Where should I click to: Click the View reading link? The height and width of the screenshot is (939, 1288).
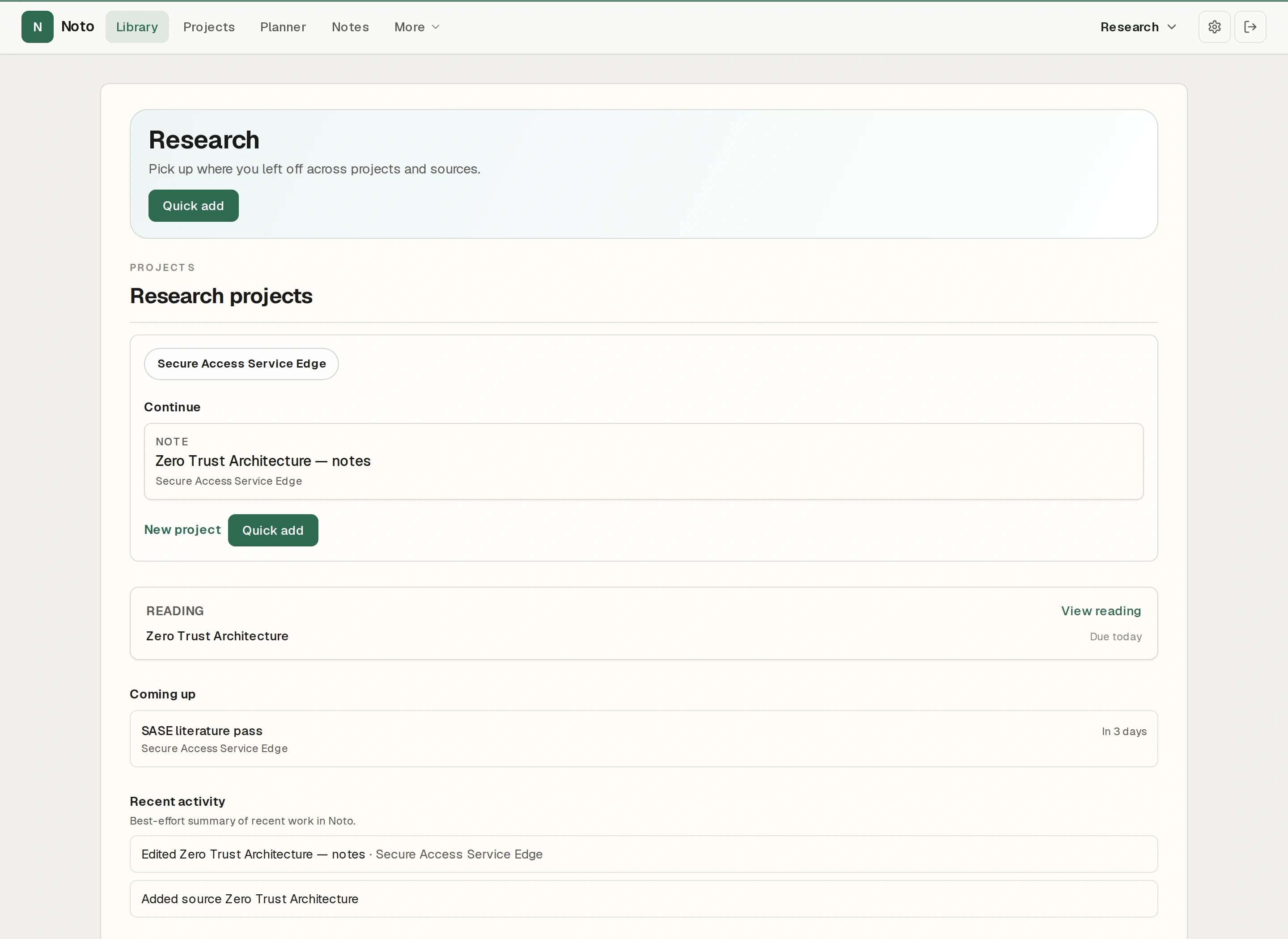click(1101, 611)
